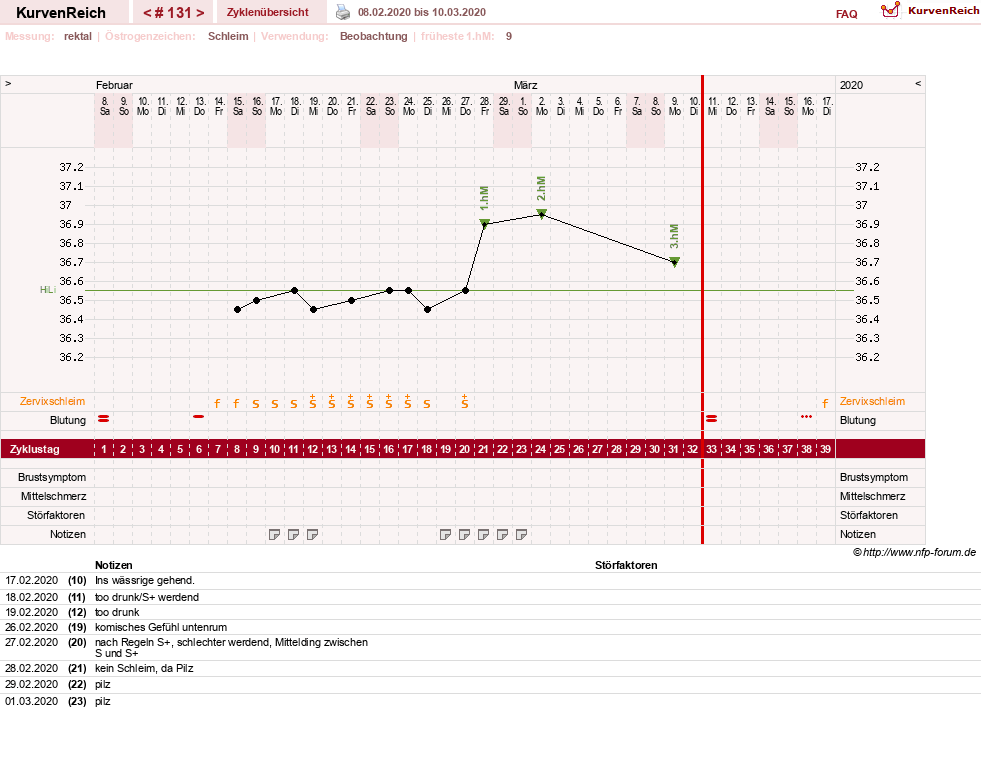
Task: Click the temperature point on February 15
Action: 237,310
